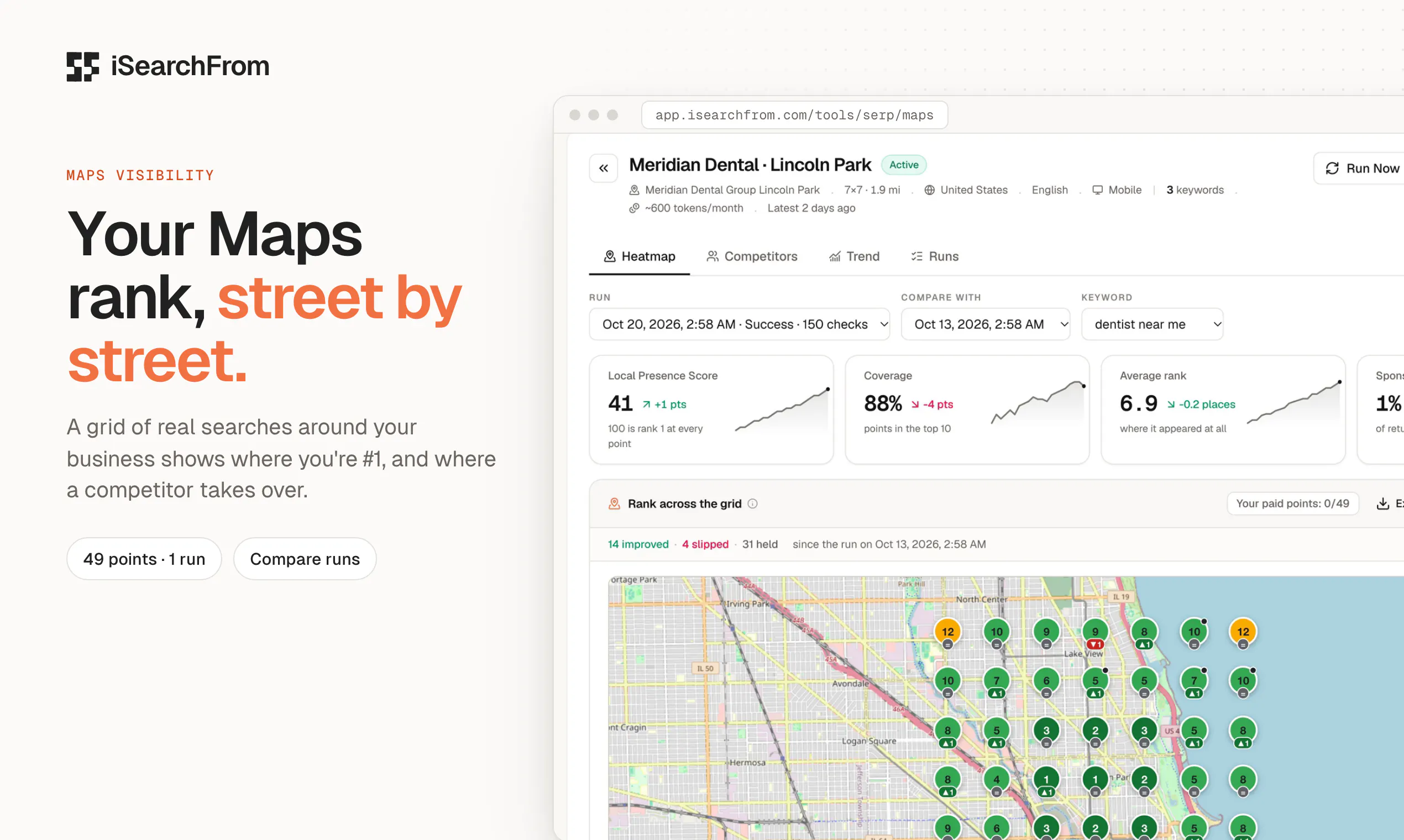
Task: Click Your paid points: 0/49 badge
Action: 1292,503
